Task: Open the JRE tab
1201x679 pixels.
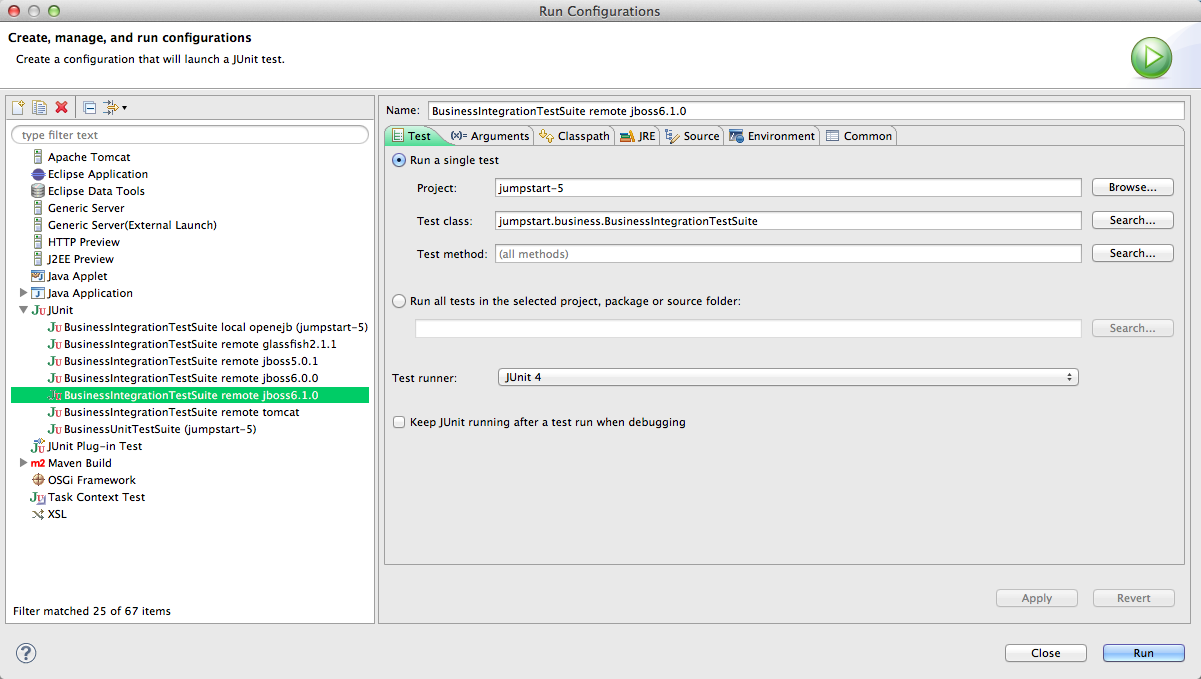Action: pos(638,136)
